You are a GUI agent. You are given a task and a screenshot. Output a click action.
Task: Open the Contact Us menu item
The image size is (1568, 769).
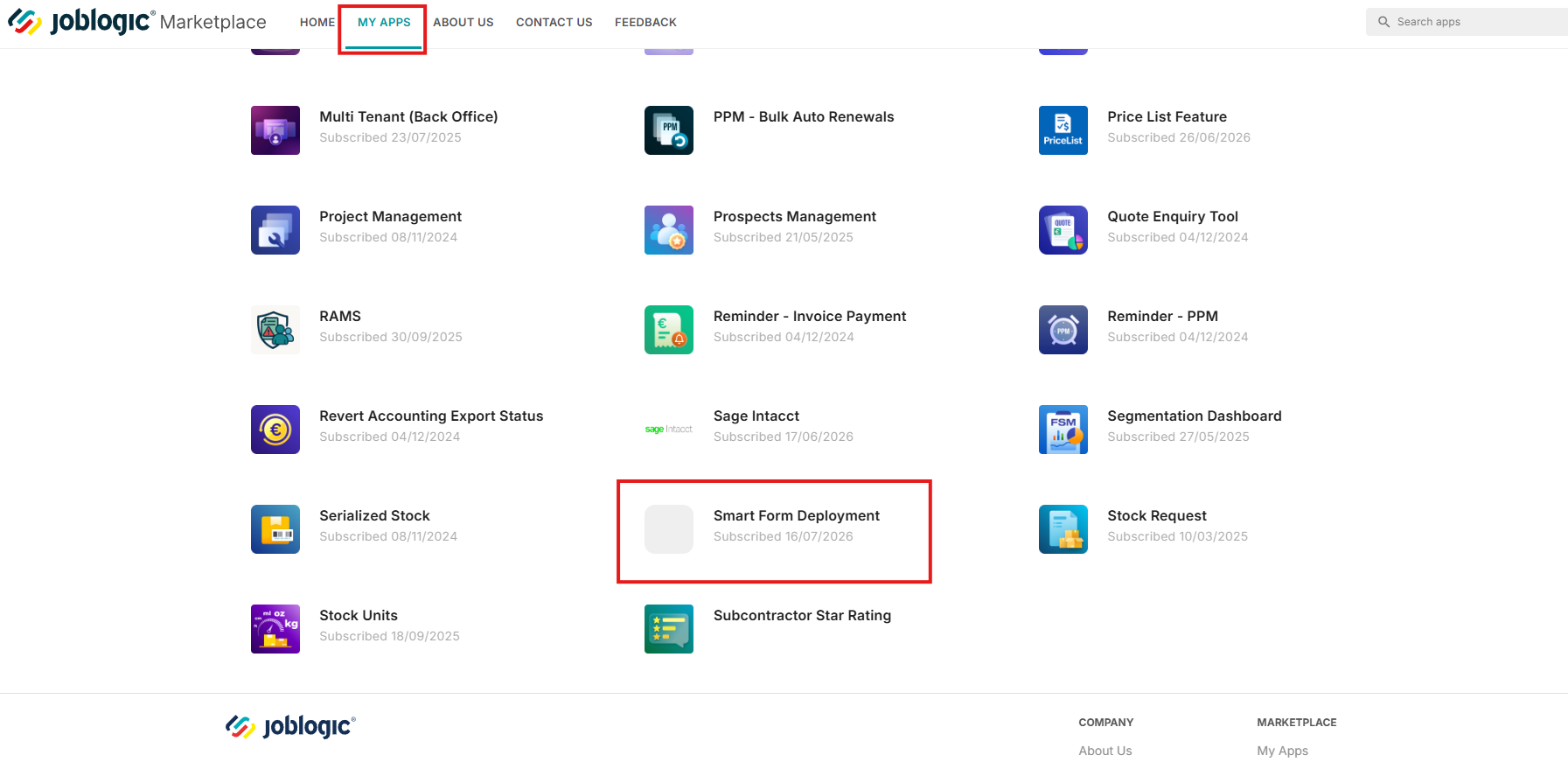554,22
